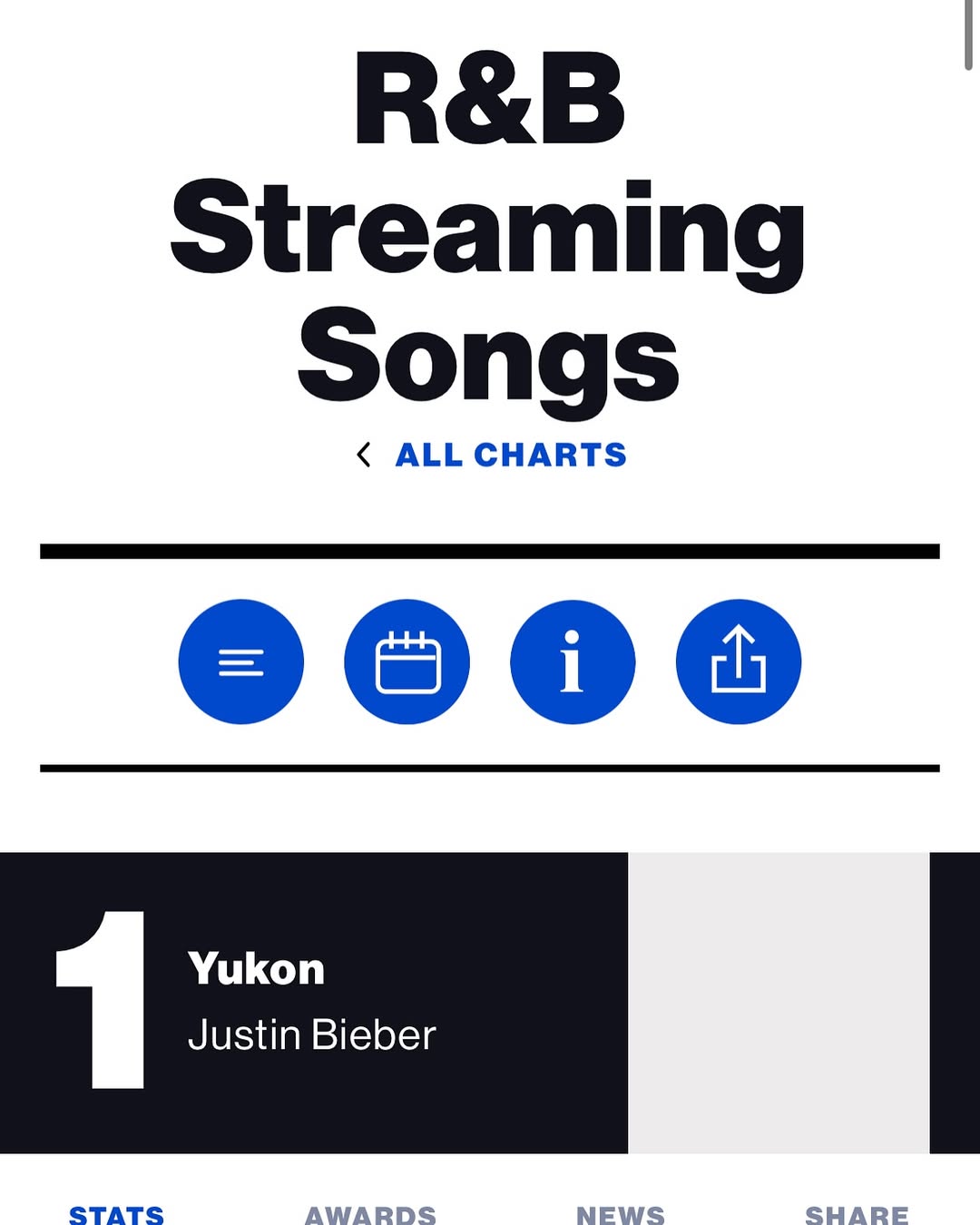980x1225 pixels.
Task: Open artist Justin Bieber
Action: [312, 1035]
